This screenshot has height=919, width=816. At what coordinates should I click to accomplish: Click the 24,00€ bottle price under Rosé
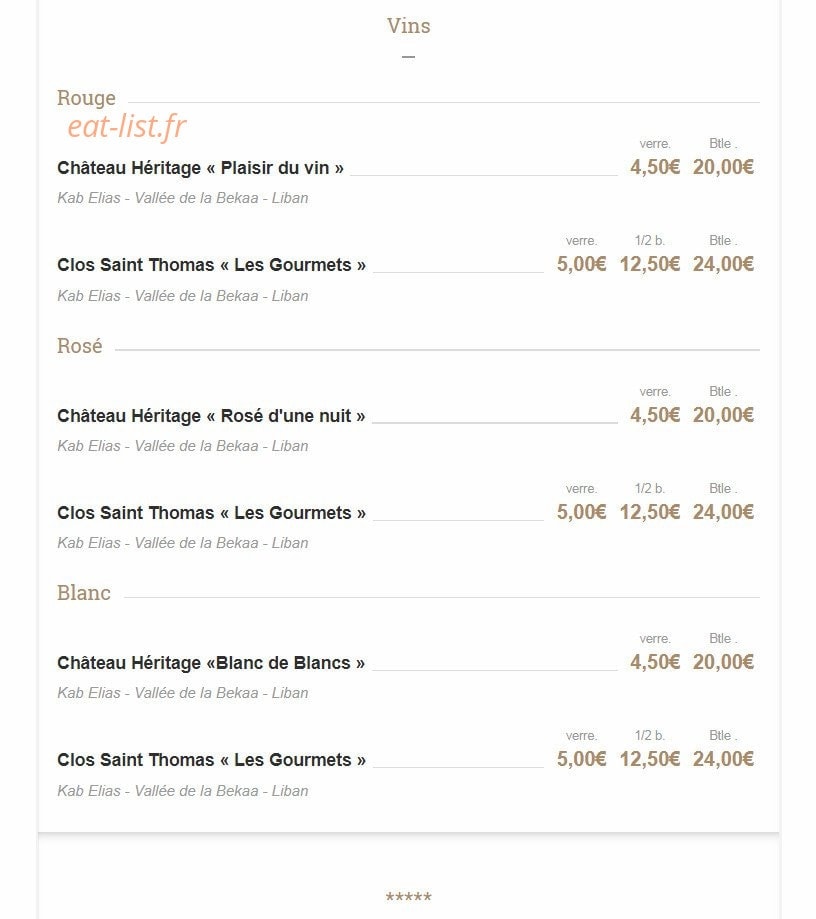723,512
